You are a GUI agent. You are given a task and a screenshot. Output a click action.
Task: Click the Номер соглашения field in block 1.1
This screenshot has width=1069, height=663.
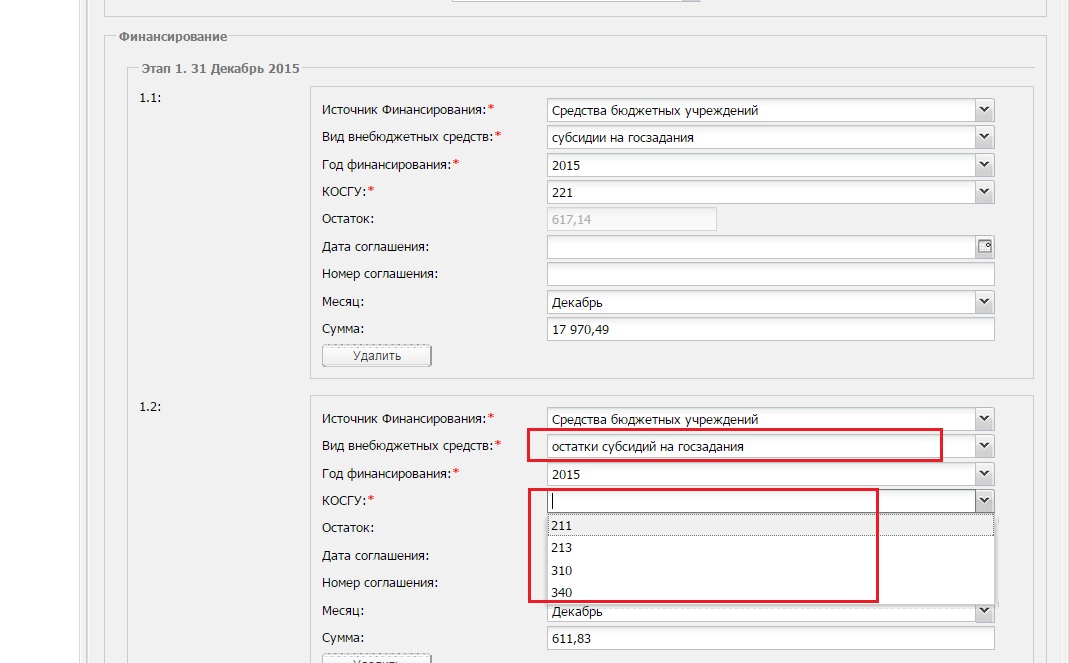770,274
